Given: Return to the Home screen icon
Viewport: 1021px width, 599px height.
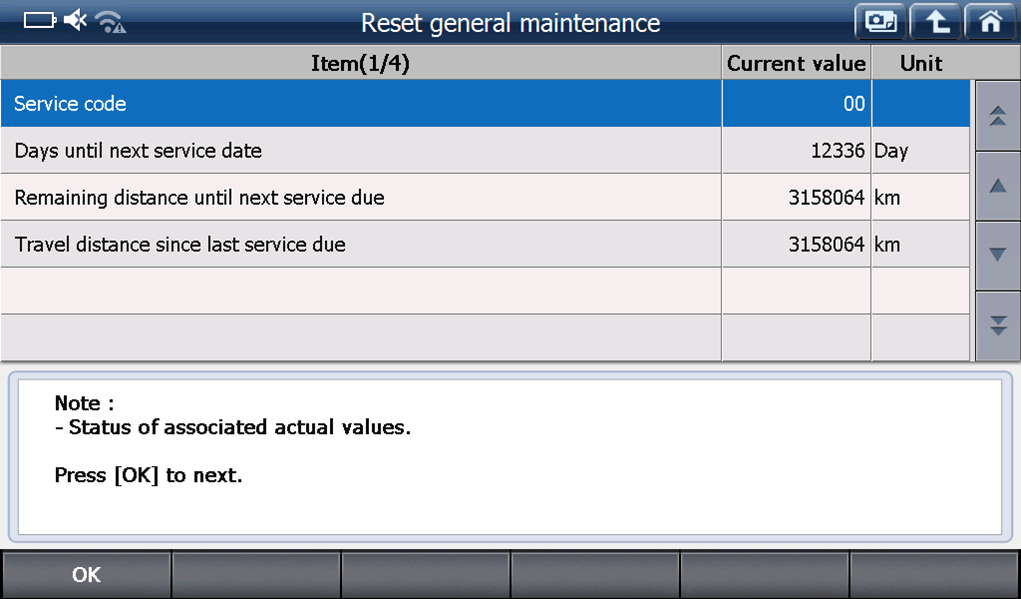Looking at the screenshot, I should click(x=989, y=21).
